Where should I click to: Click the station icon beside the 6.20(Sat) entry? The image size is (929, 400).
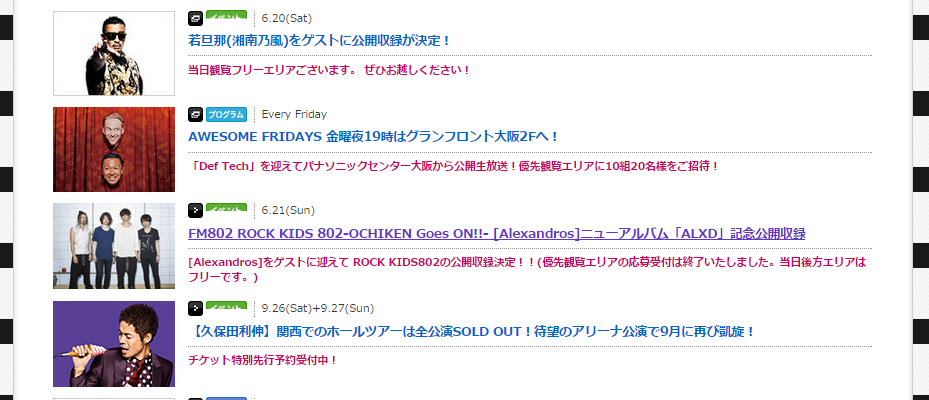(x=196, y=18)
